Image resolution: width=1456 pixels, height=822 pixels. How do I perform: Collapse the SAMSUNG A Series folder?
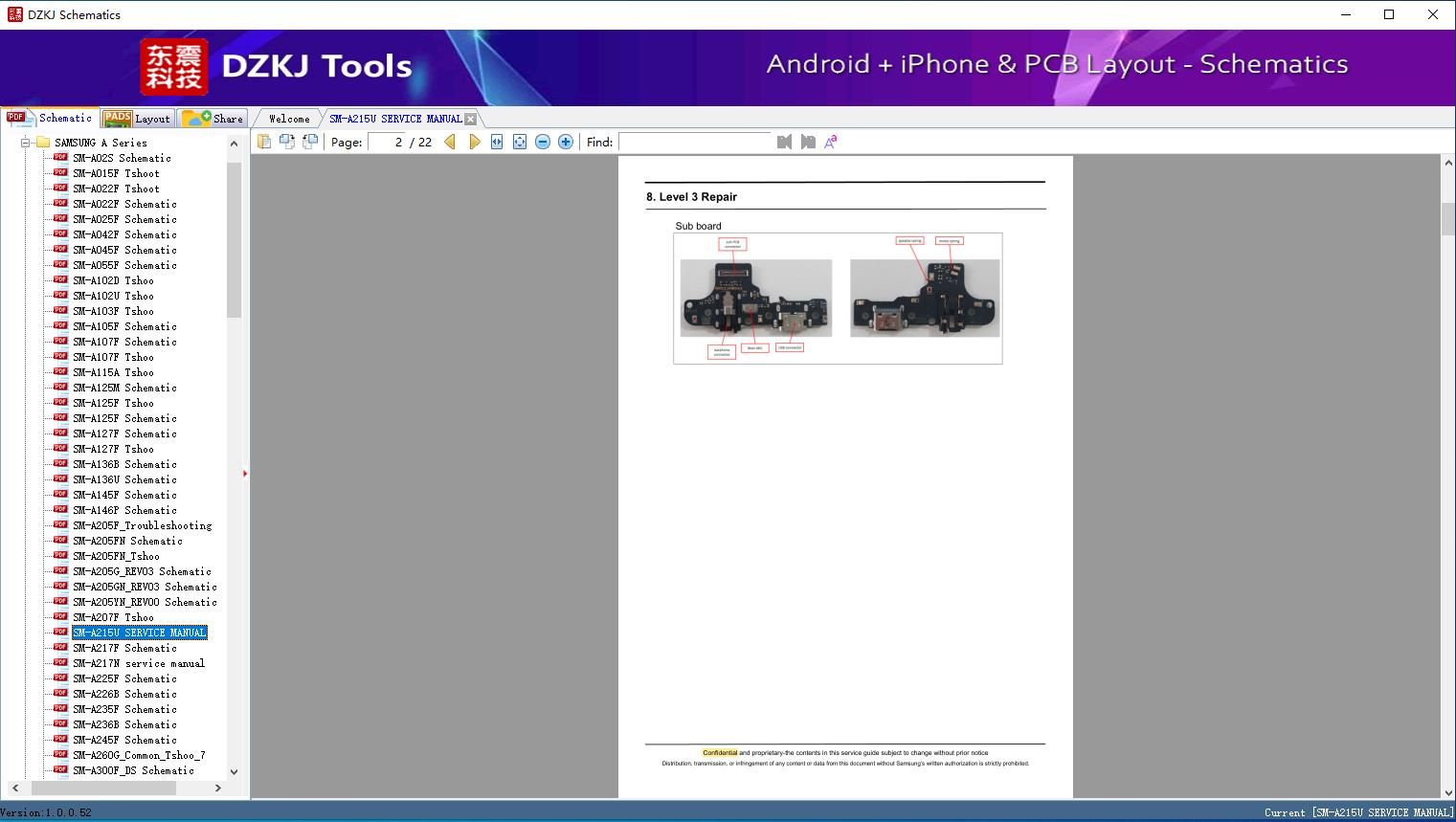coord(26,143)
